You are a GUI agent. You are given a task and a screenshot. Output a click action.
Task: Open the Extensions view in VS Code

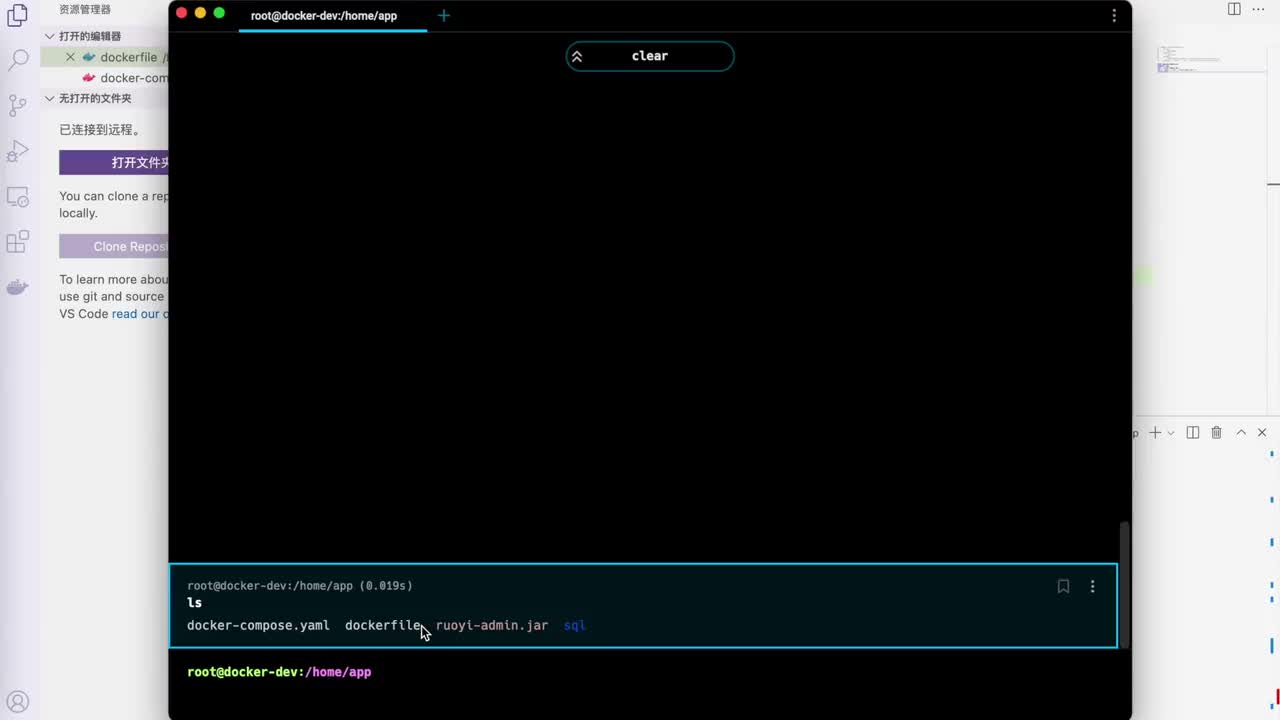tap(18, 242)
